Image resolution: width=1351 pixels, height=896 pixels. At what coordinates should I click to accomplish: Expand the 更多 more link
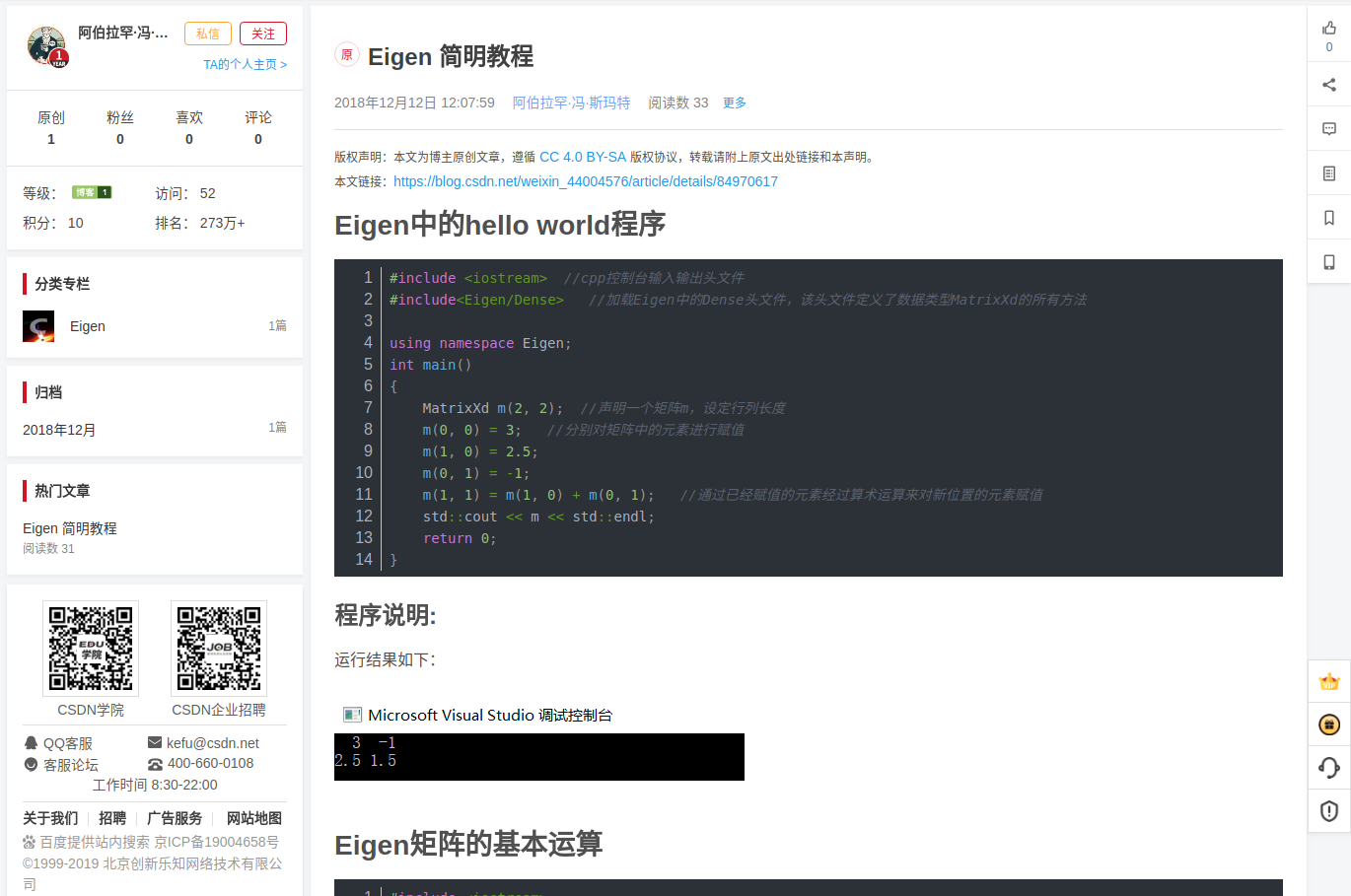(x=735, y=103)
